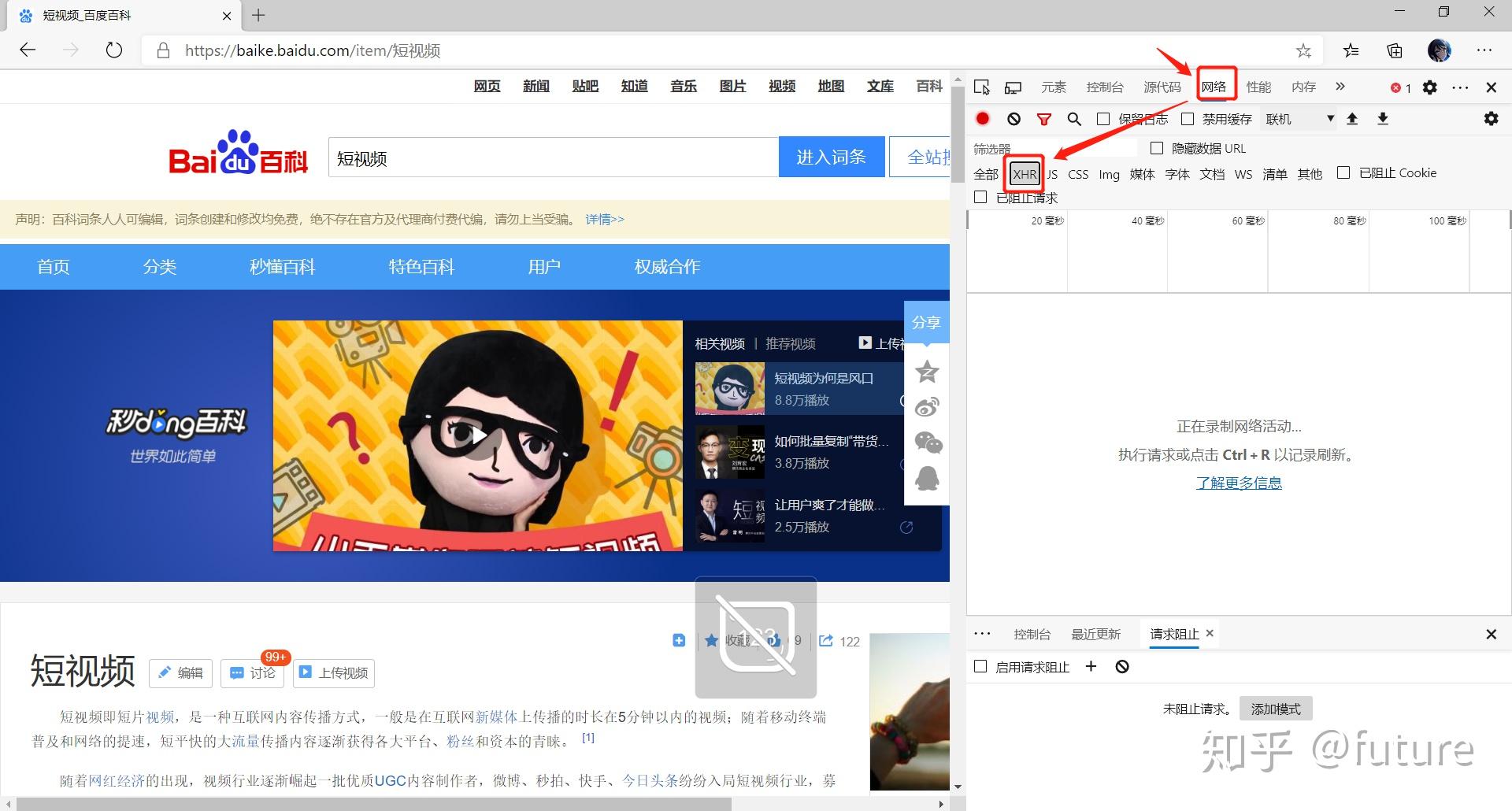
Task: Click the 进入词条 search button
Action: click(x=832, y=157)
